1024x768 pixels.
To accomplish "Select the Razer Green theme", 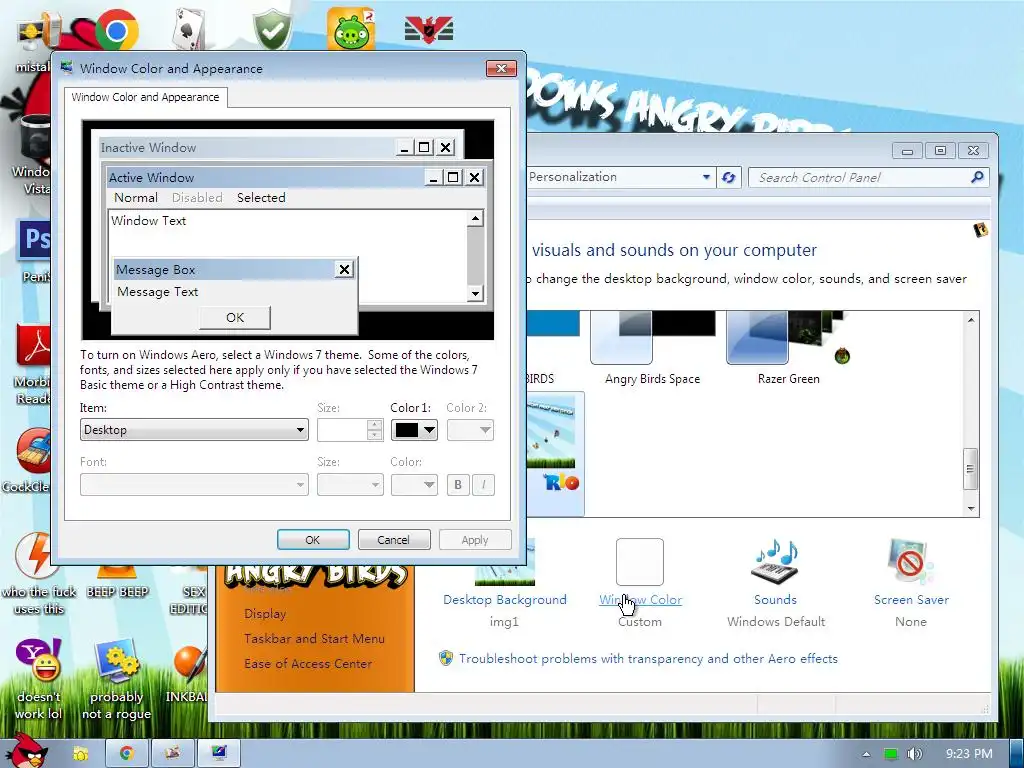I will 788,349.
